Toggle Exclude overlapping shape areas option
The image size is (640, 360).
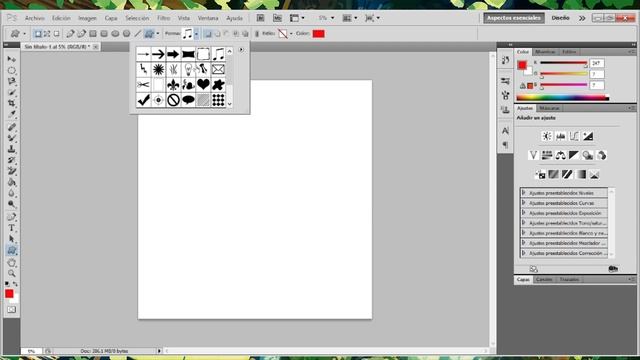click(245, 34)
